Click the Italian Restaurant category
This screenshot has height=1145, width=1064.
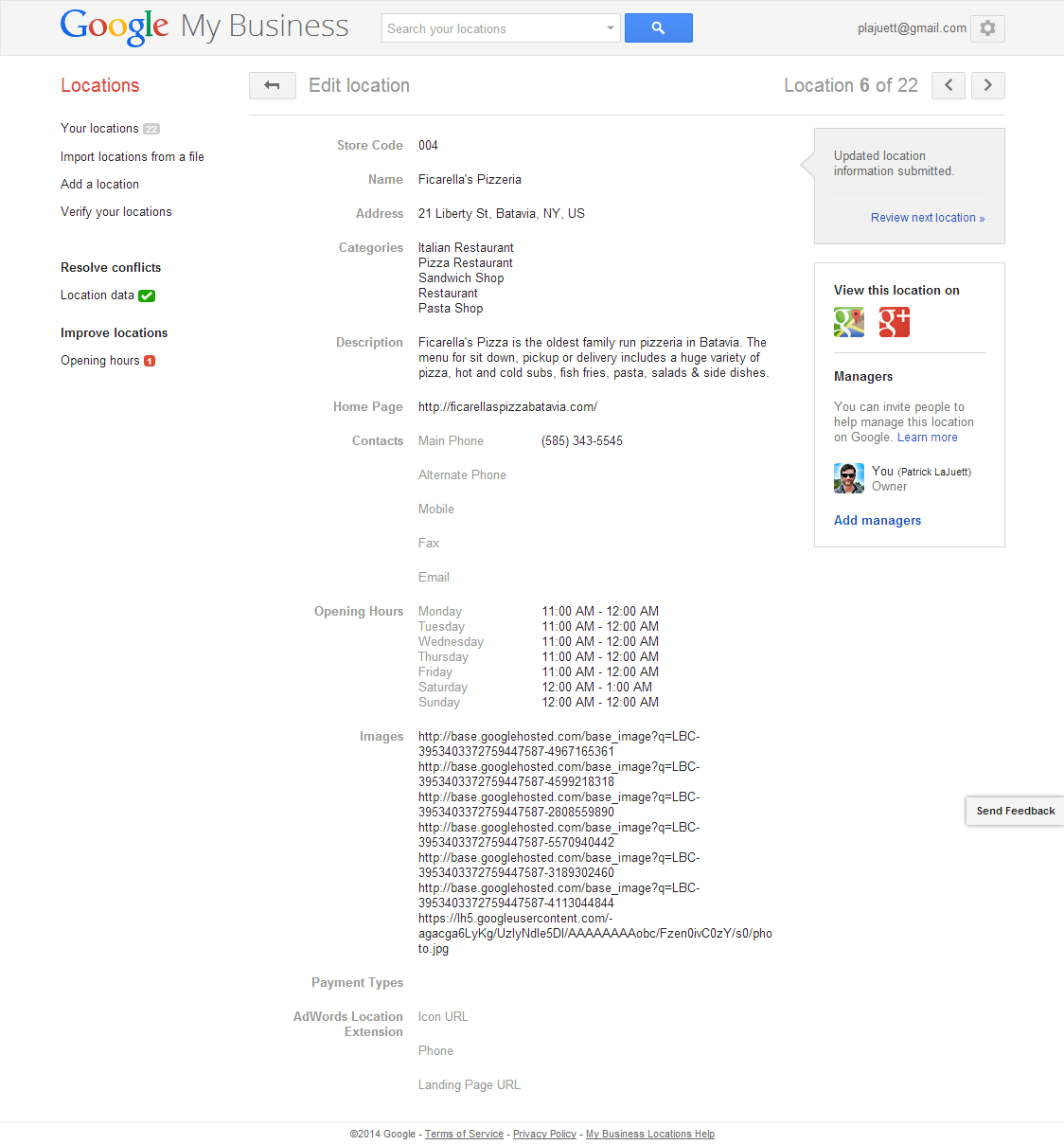pyautogui.click(x=466, y=247)
